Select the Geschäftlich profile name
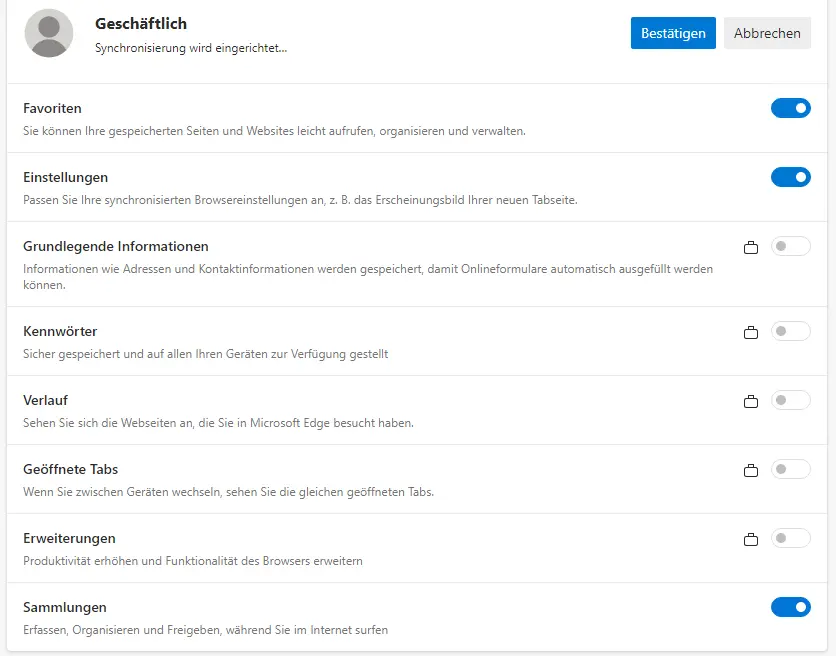 tap(141, 23)
